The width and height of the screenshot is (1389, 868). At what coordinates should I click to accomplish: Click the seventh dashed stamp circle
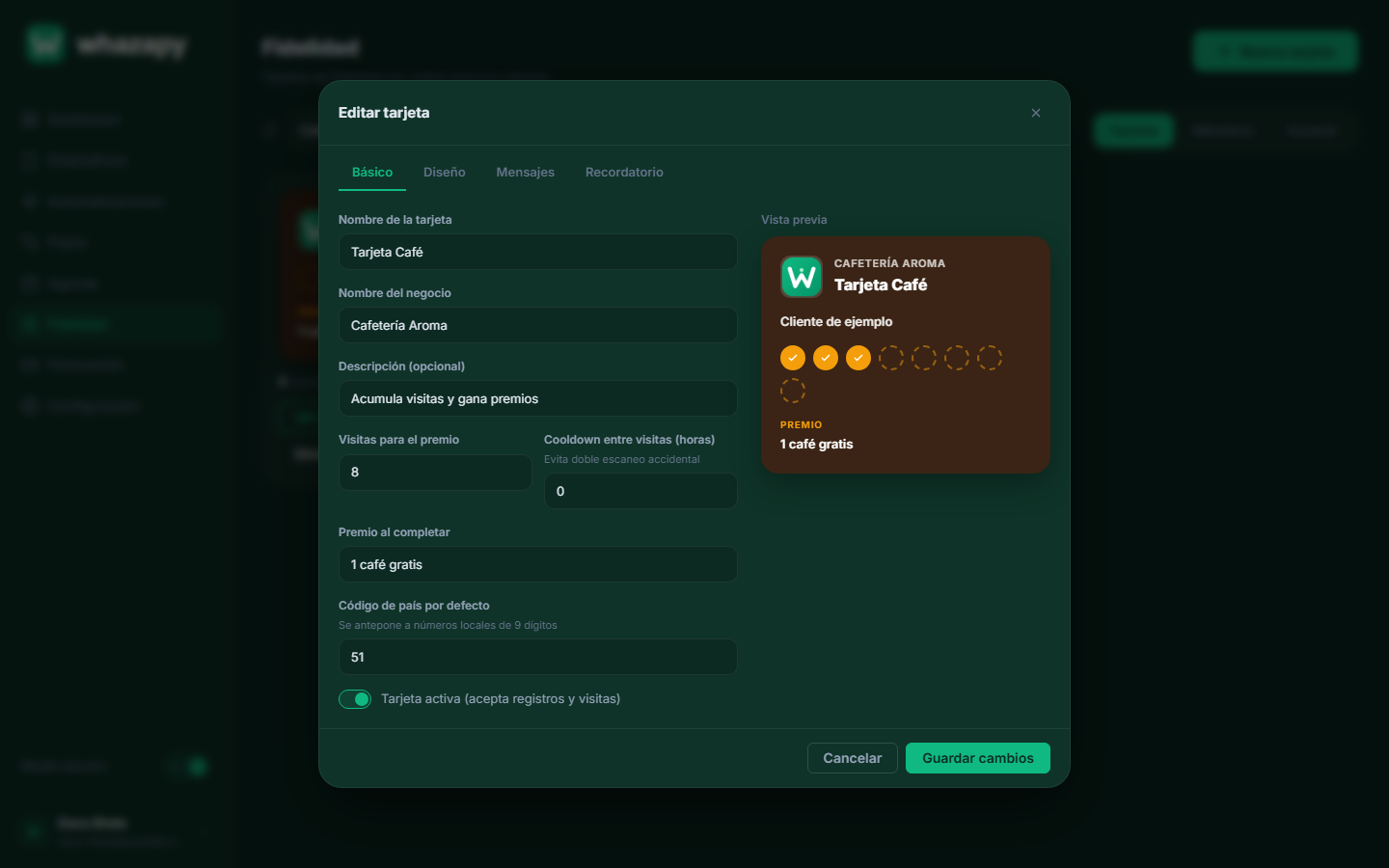[990, 358]
